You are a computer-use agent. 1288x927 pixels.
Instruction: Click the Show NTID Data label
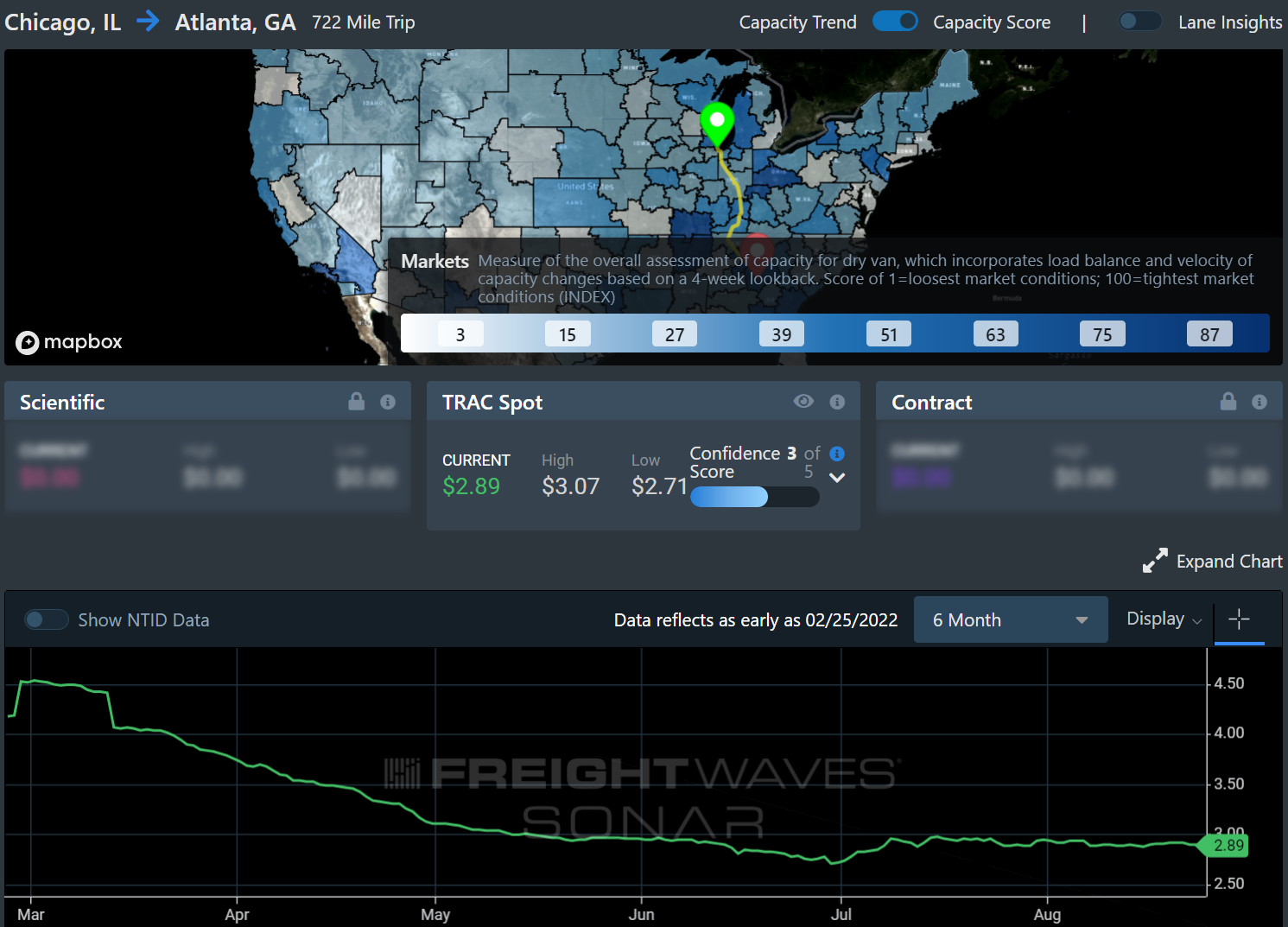[143, 620]
